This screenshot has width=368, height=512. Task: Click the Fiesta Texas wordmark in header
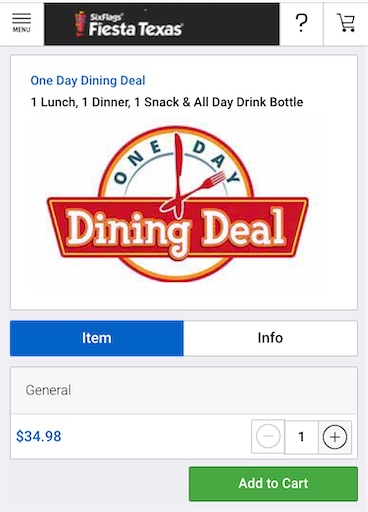pyautogui.click(x=135, y=29)
